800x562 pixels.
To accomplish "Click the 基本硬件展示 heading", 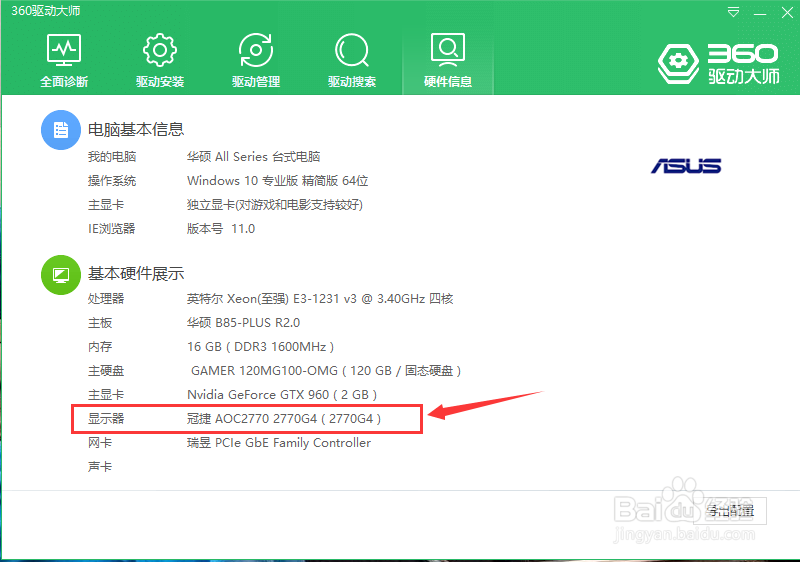I will pos(136,274).
